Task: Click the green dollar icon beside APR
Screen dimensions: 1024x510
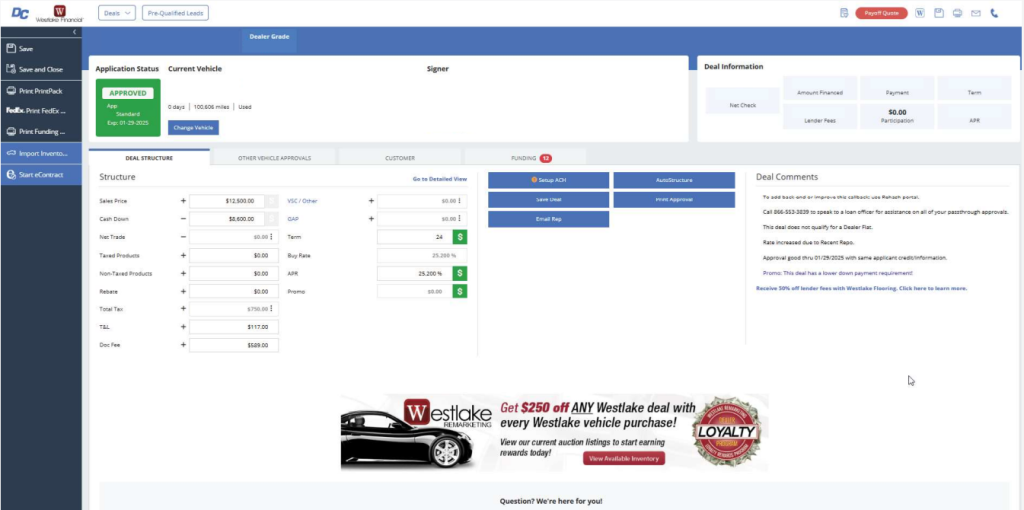Action: (x=460, y=273)
